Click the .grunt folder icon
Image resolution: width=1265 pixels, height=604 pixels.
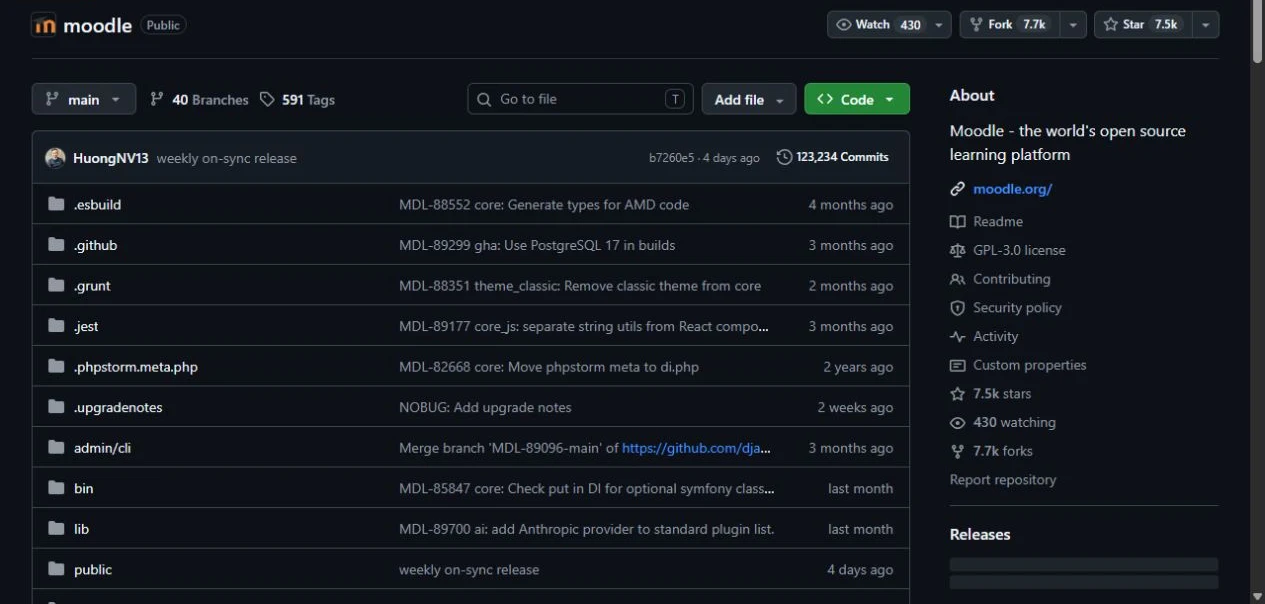56,285
